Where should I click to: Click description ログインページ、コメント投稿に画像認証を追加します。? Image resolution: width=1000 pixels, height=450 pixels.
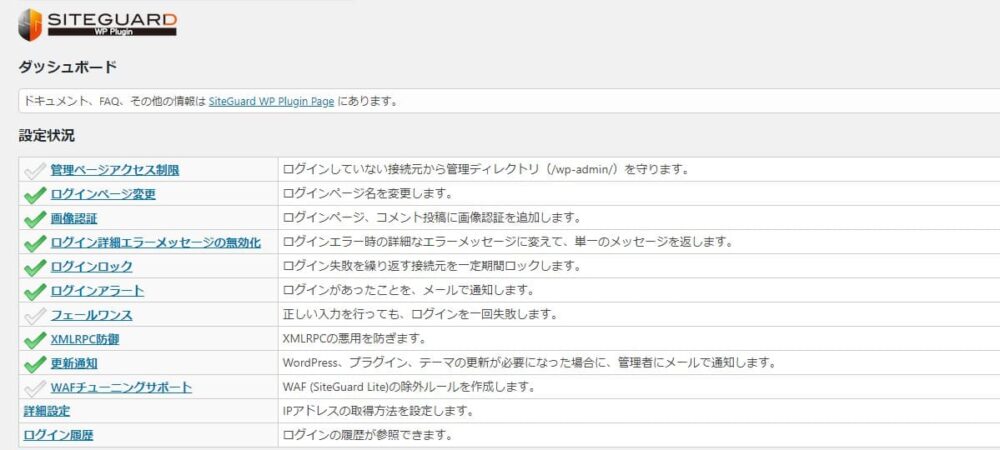[432, 218]
